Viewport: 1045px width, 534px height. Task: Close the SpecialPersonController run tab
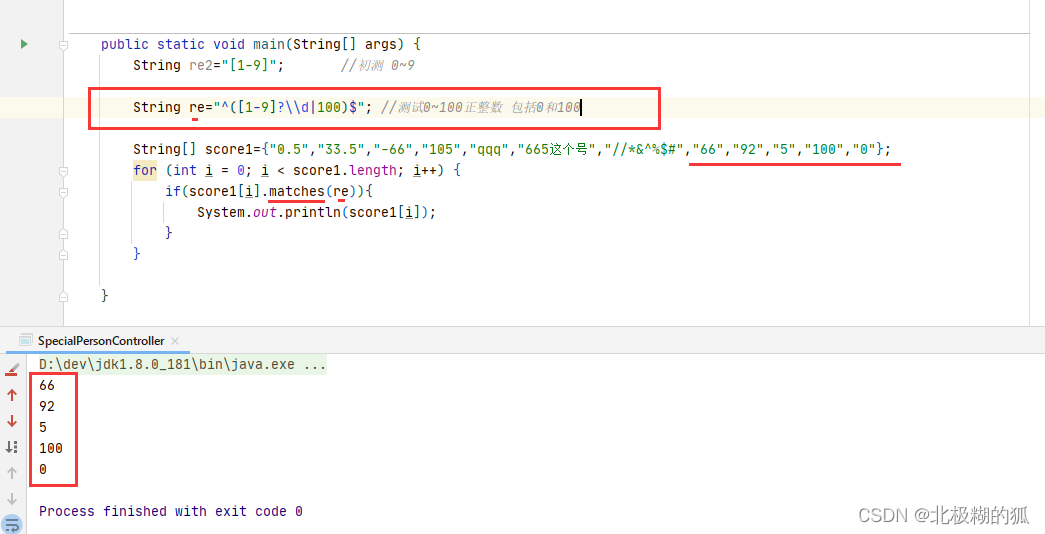click(175, 341)
